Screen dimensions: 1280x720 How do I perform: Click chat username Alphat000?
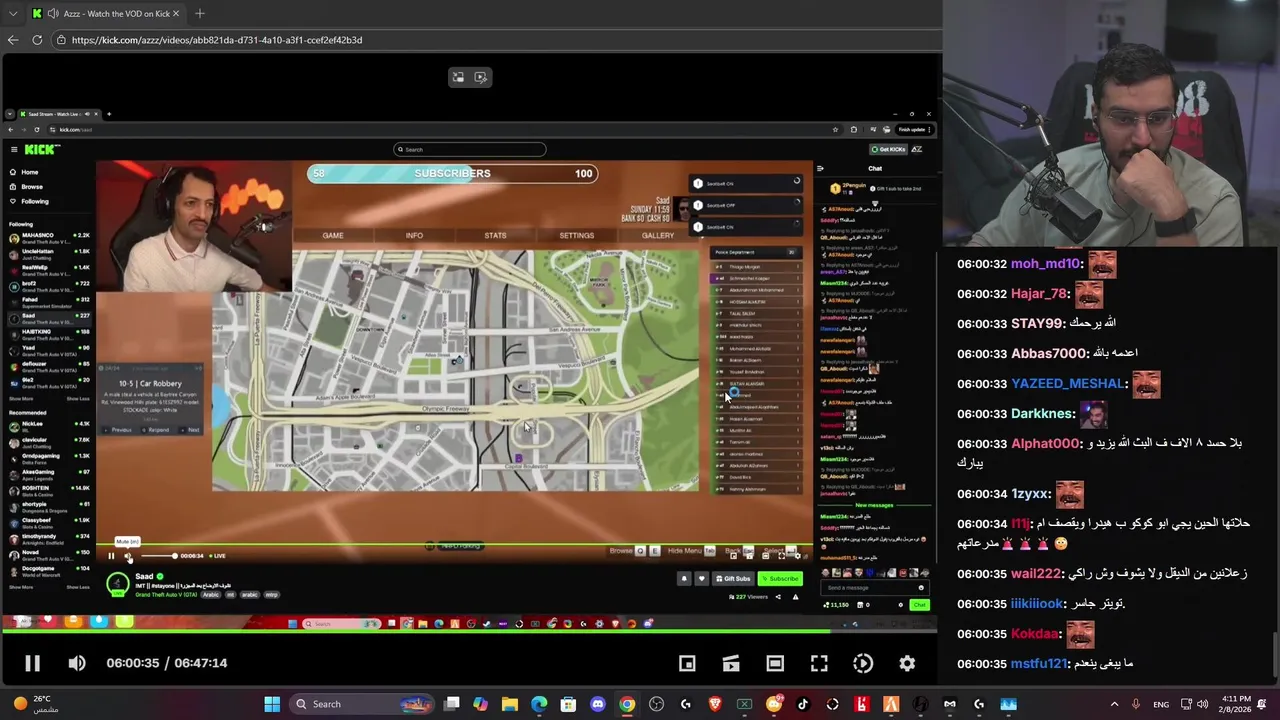pos(1045,444)
